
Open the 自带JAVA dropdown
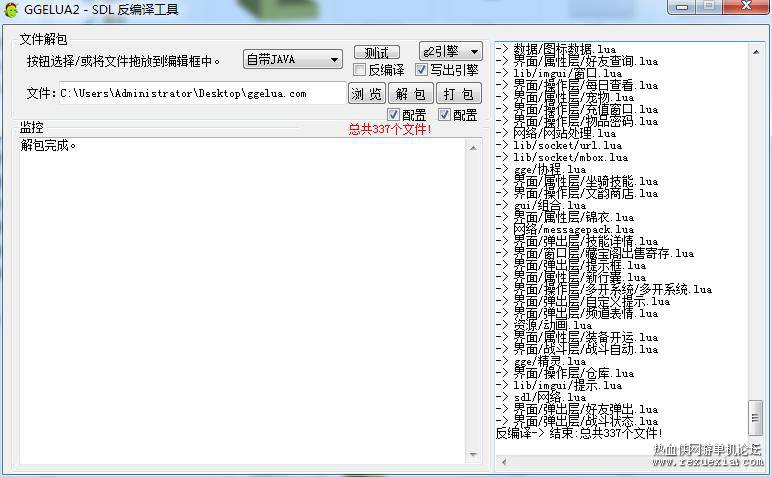pos(293,60)
